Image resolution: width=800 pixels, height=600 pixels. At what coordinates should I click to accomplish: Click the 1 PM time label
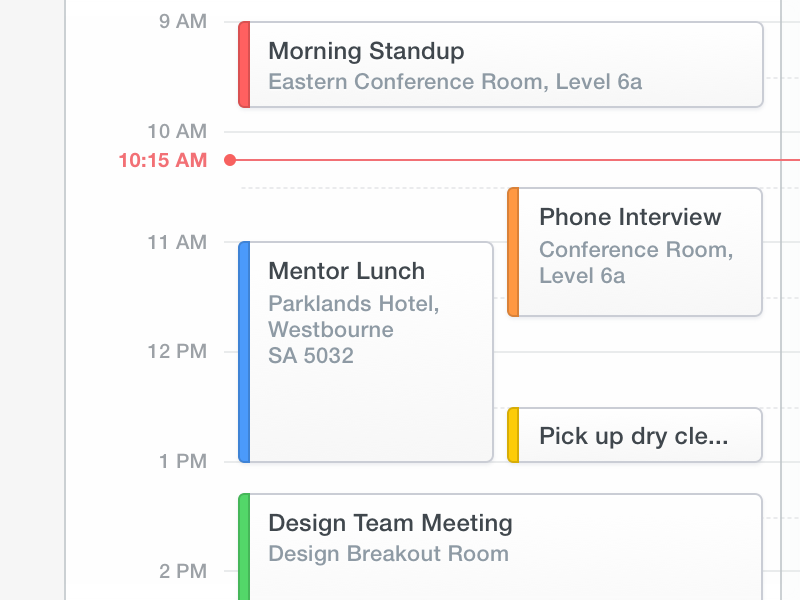coord(182,462)
